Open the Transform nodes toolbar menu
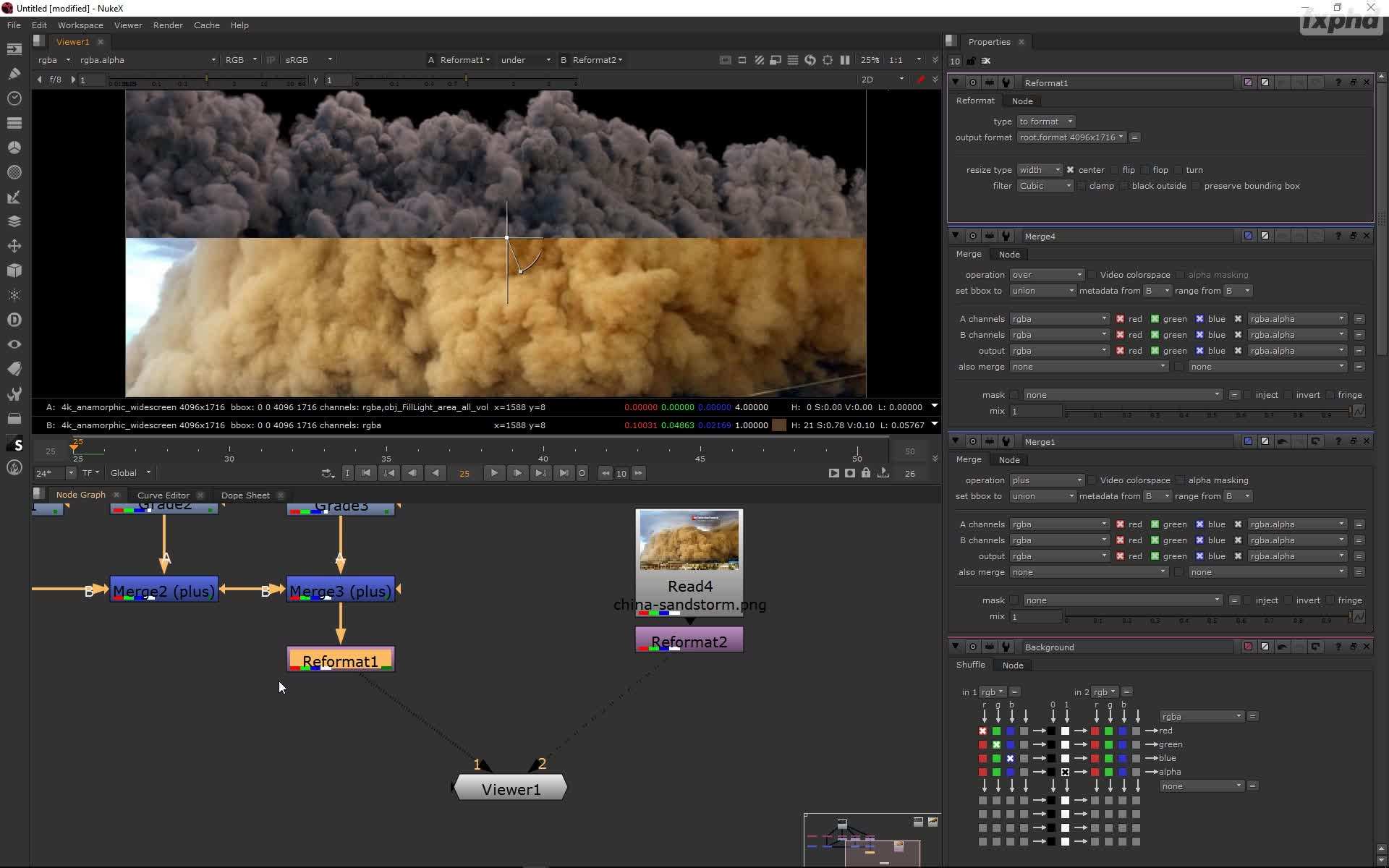Screen dimensions: 1389x868 (14, 246)
